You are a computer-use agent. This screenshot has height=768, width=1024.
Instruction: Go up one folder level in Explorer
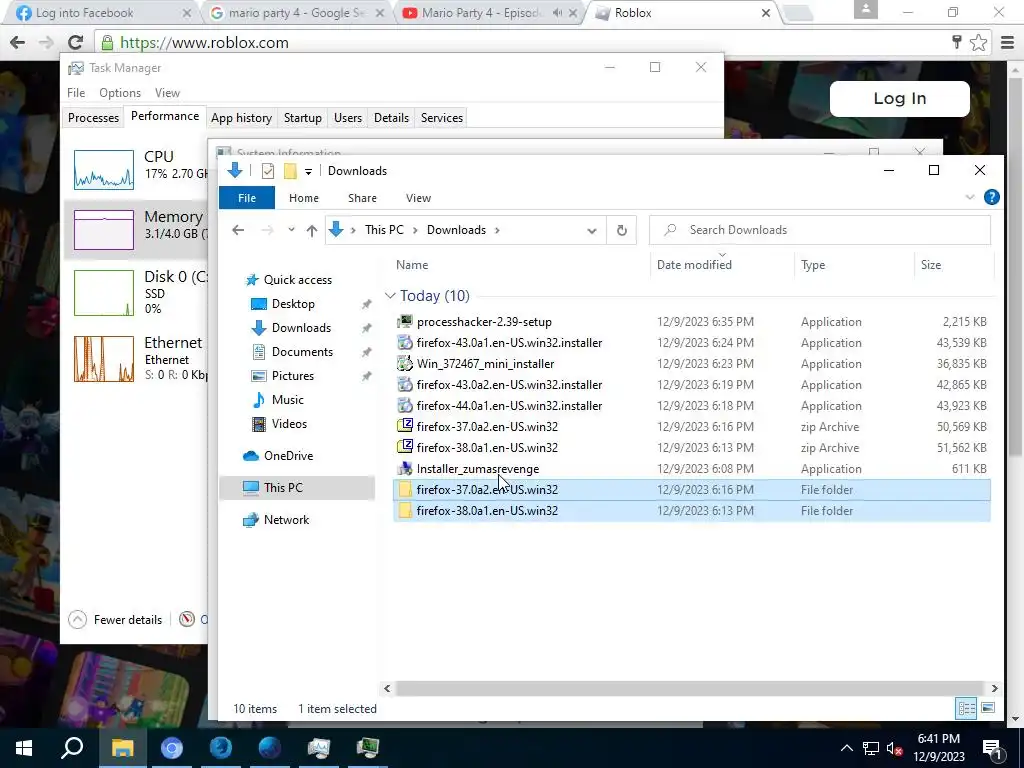312,230
